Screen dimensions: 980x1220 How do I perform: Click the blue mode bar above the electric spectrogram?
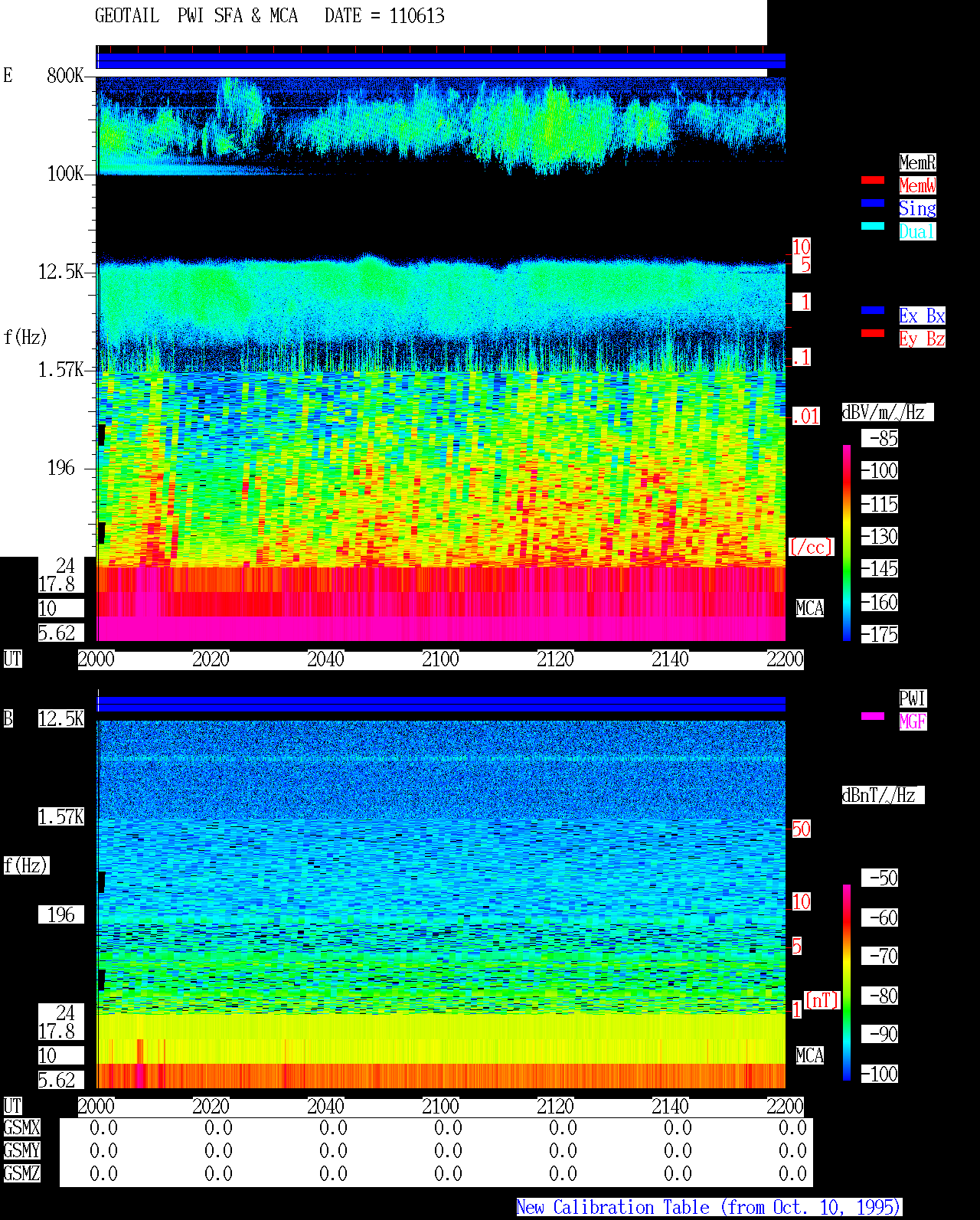(x=441, y=61)
